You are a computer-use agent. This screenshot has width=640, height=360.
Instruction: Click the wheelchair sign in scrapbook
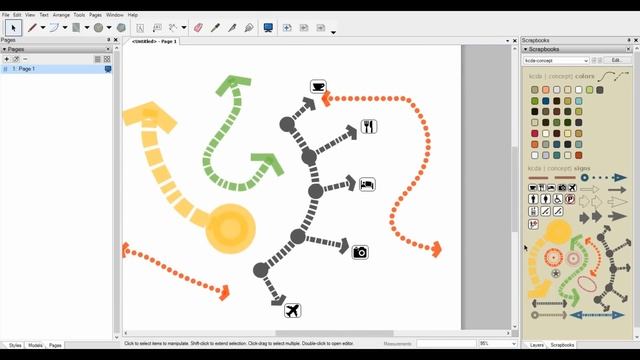pos(558,199)
